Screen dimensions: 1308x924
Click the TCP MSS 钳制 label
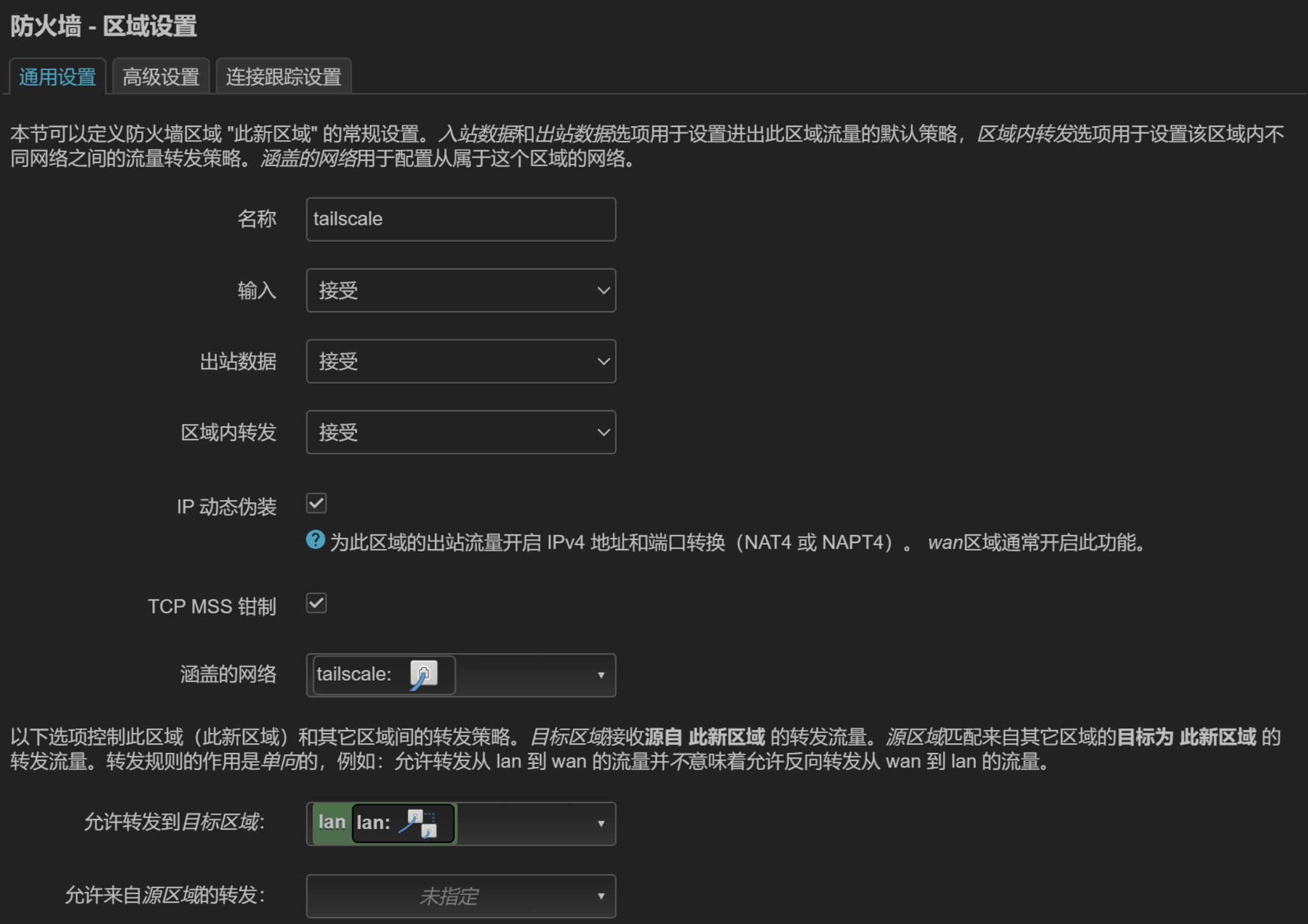point(212,607)
